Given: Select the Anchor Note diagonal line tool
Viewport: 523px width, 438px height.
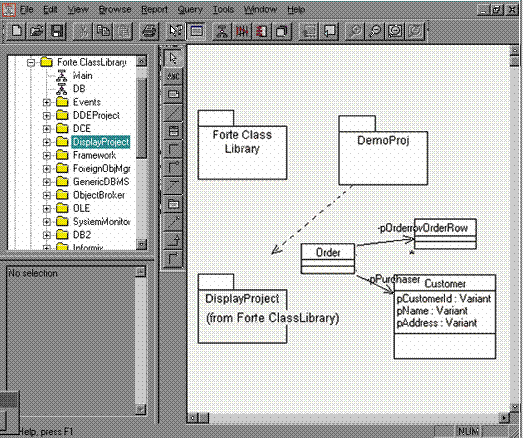Looking at the screenshot, I should tap(173, 113).
